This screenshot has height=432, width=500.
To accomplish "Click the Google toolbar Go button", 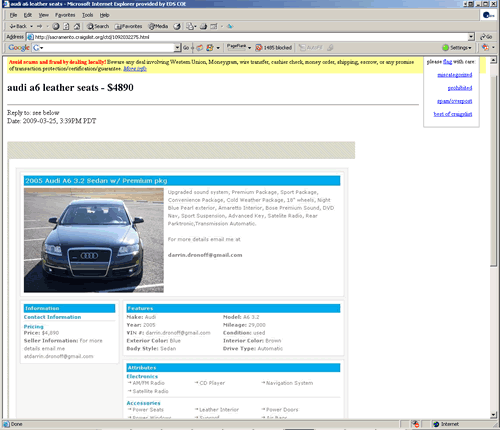I will (186, 48).
